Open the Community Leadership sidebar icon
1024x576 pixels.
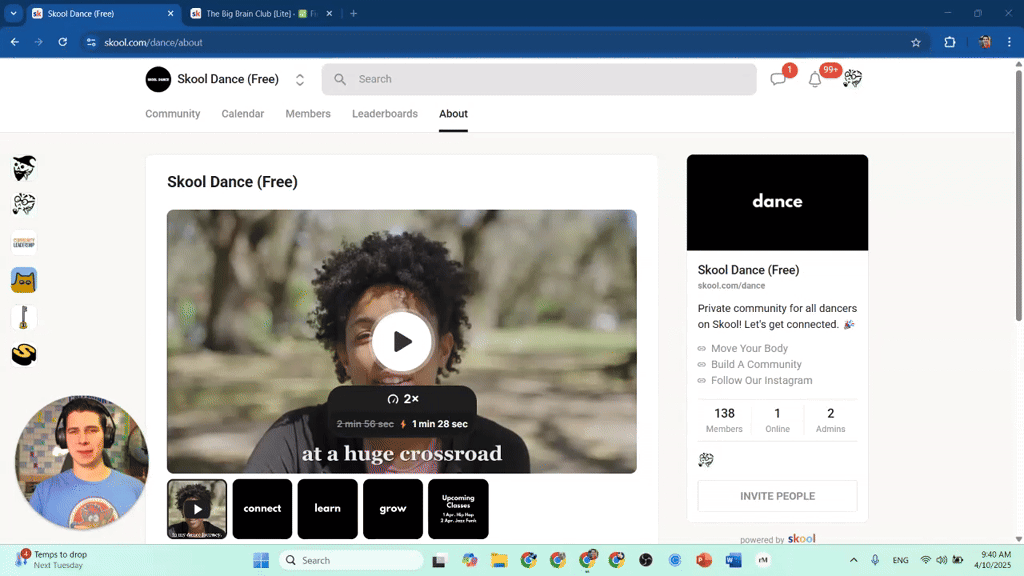tap(24, 242)
